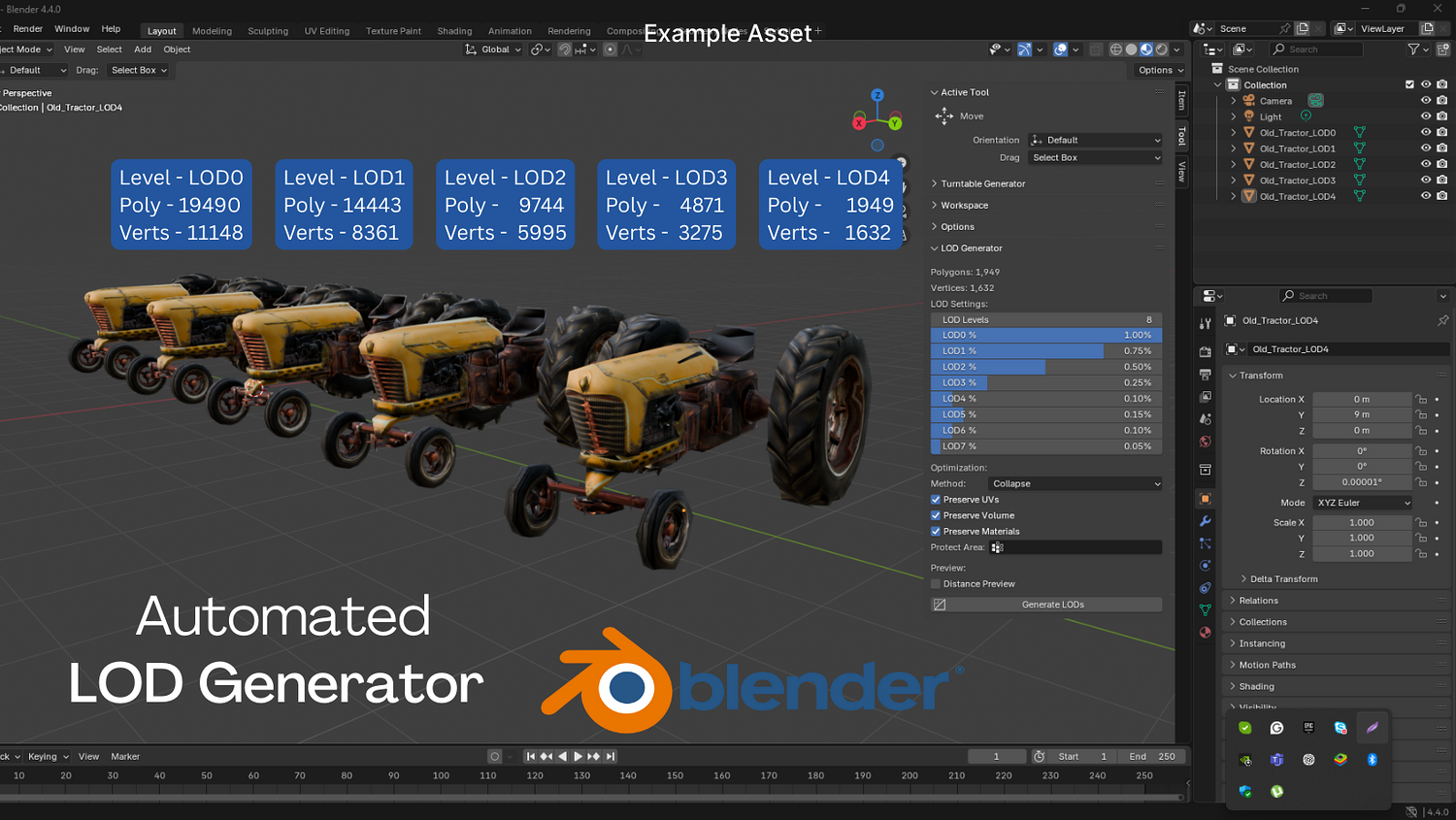1456x820 pixels.
Task: Open the Help menu
Action: click(x=112, y=29)
